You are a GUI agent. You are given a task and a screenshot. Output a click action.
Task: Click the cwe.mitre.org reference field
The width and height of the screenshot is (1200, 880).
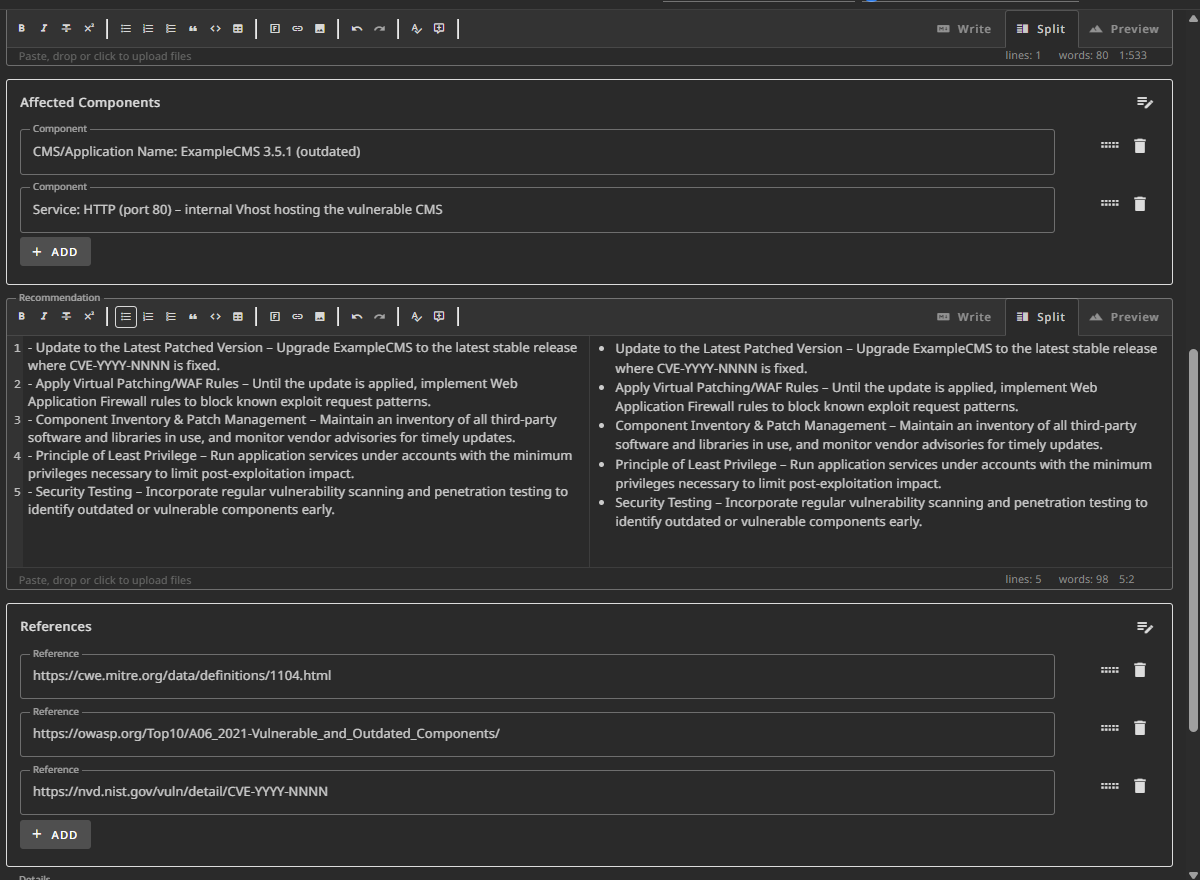pos(537,676)
